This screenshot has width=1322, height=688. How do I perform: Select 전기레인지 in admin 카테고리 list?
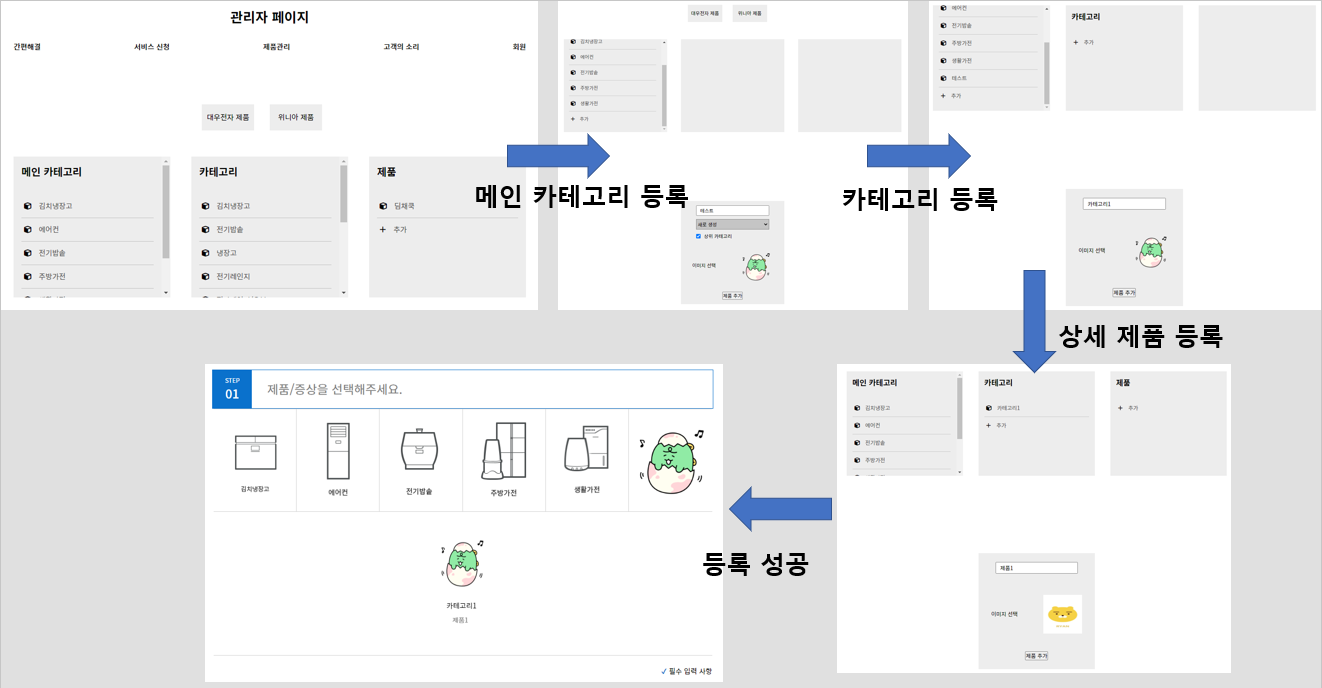[266, 276]
